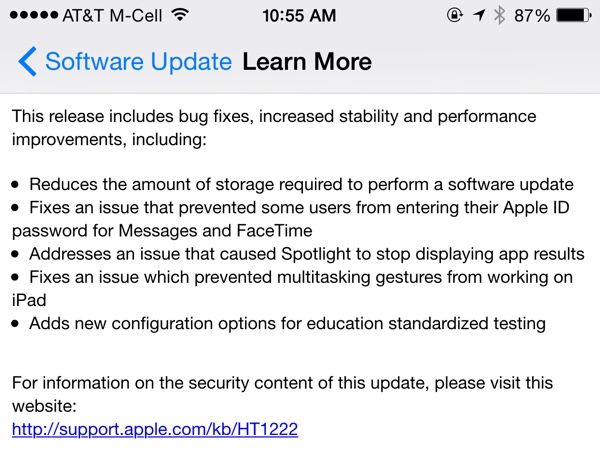The height and width of the screenshot is (452, 600).
Task: Tap the back chevron arrow
Action: [x=27, y=62]
